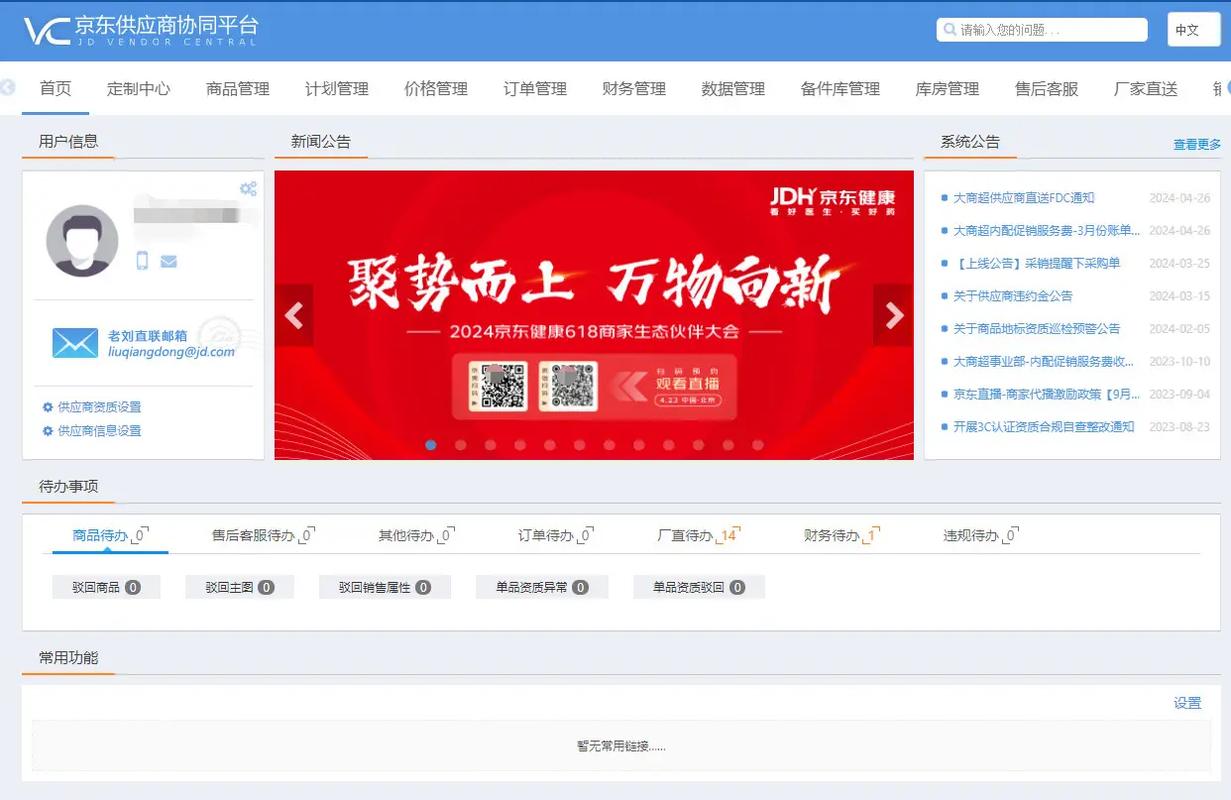This screenshot has height=800, width=1231.
Task: Show previous banner with left arrow
Action: click(x=294, y=316)
